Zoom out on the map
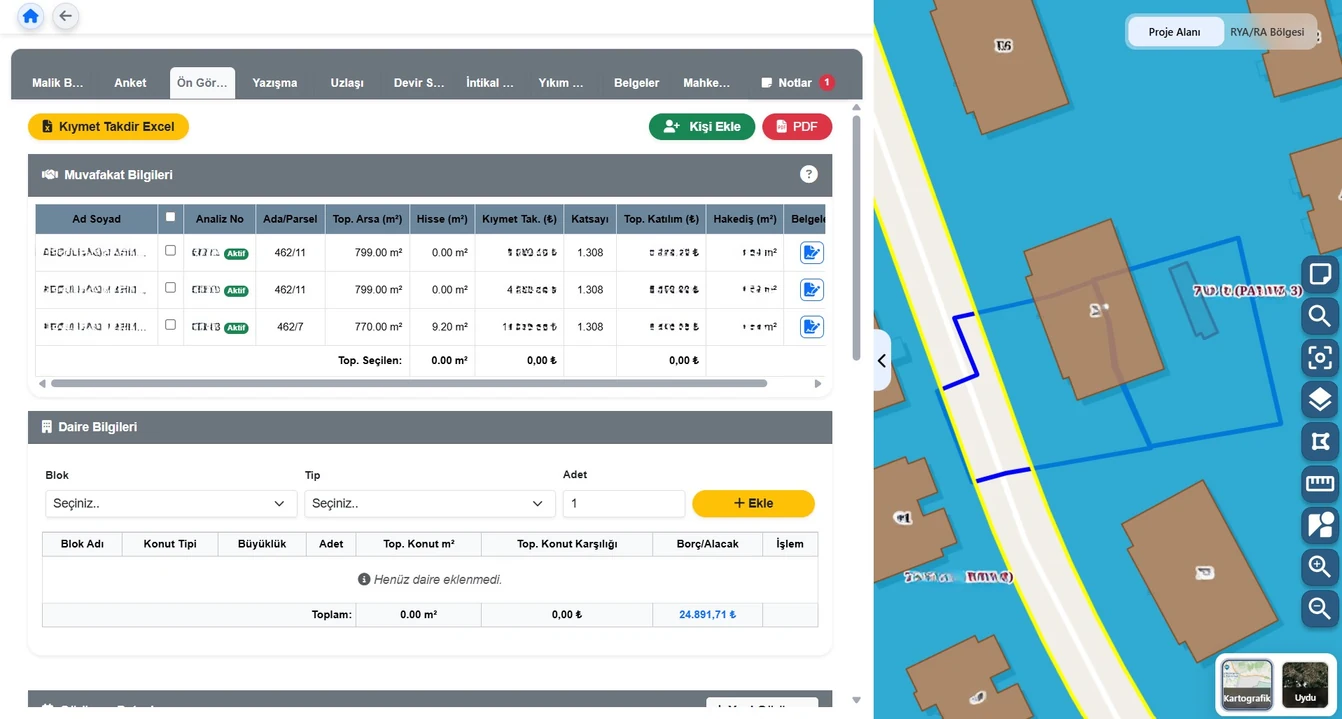1342x719 pixels. [1320, 608]
